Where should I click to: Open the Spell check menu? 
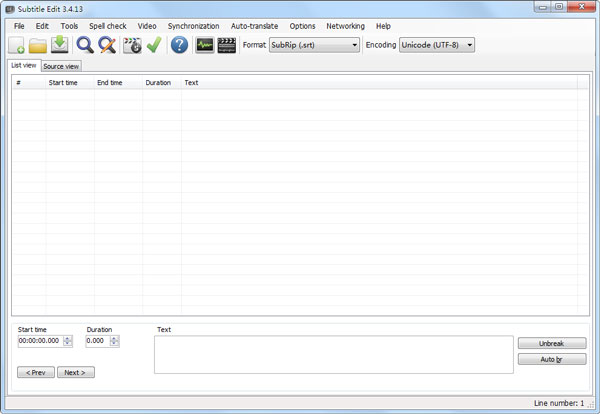[108, 26]
